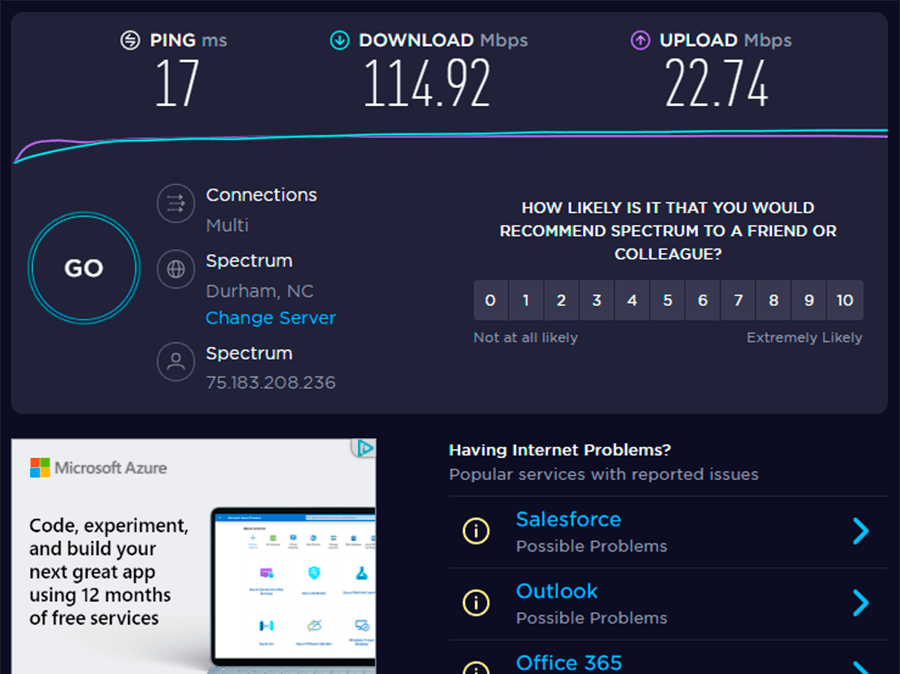Click the ping icon
The image size is (900, 674).
pos(130,40)
